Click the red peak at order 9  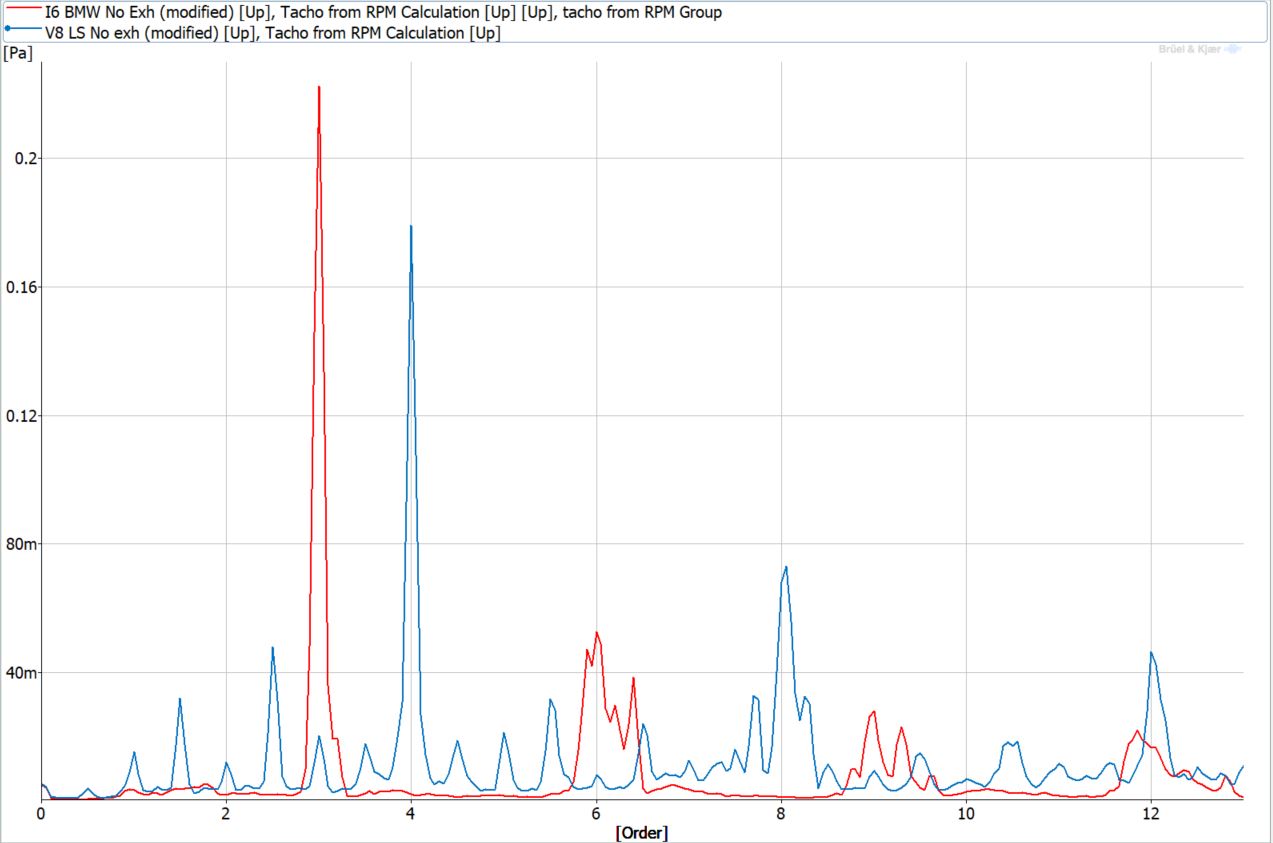873,711
